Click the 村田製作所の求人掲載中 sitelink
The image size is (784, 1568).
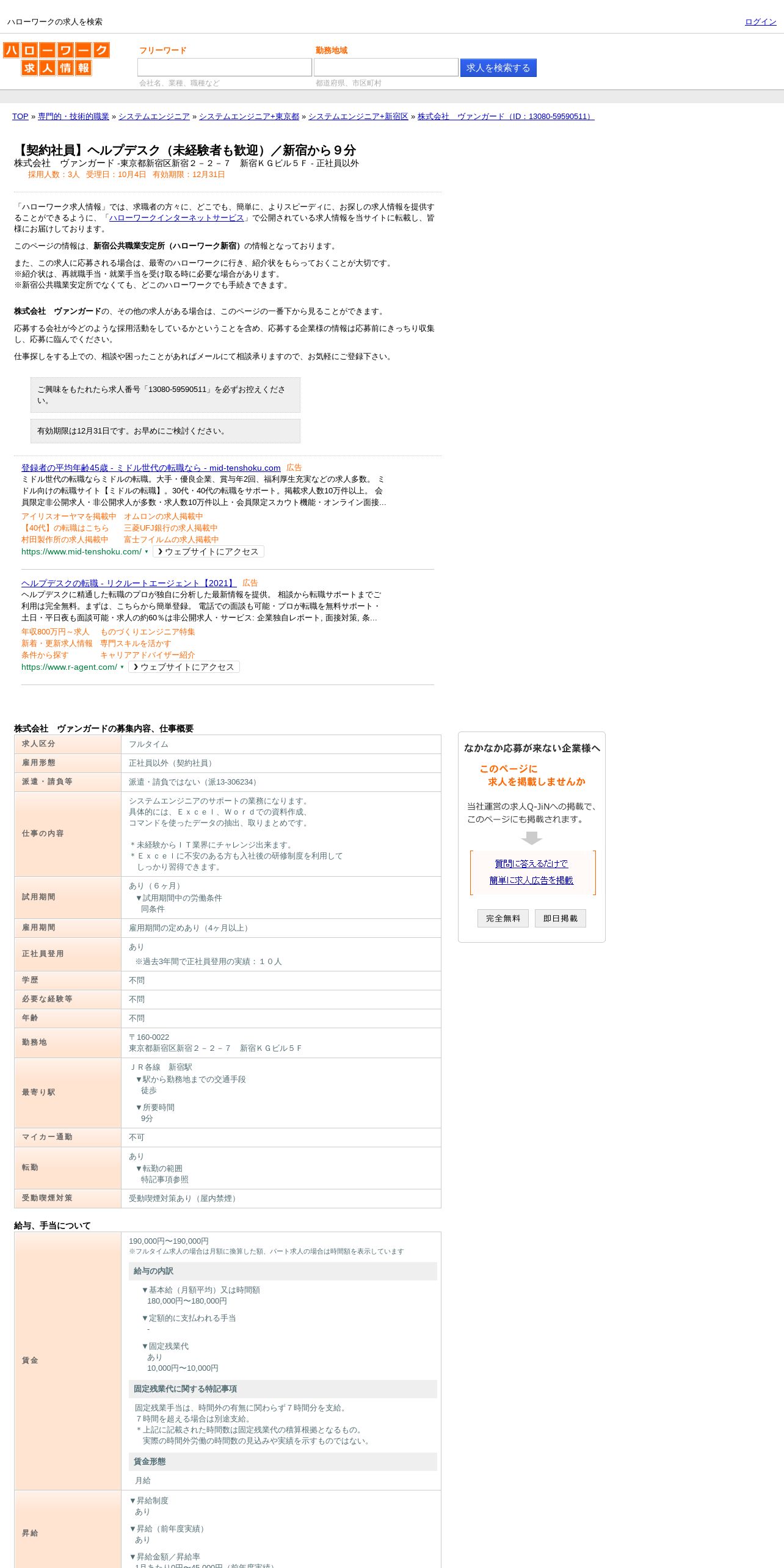[65, 540]
